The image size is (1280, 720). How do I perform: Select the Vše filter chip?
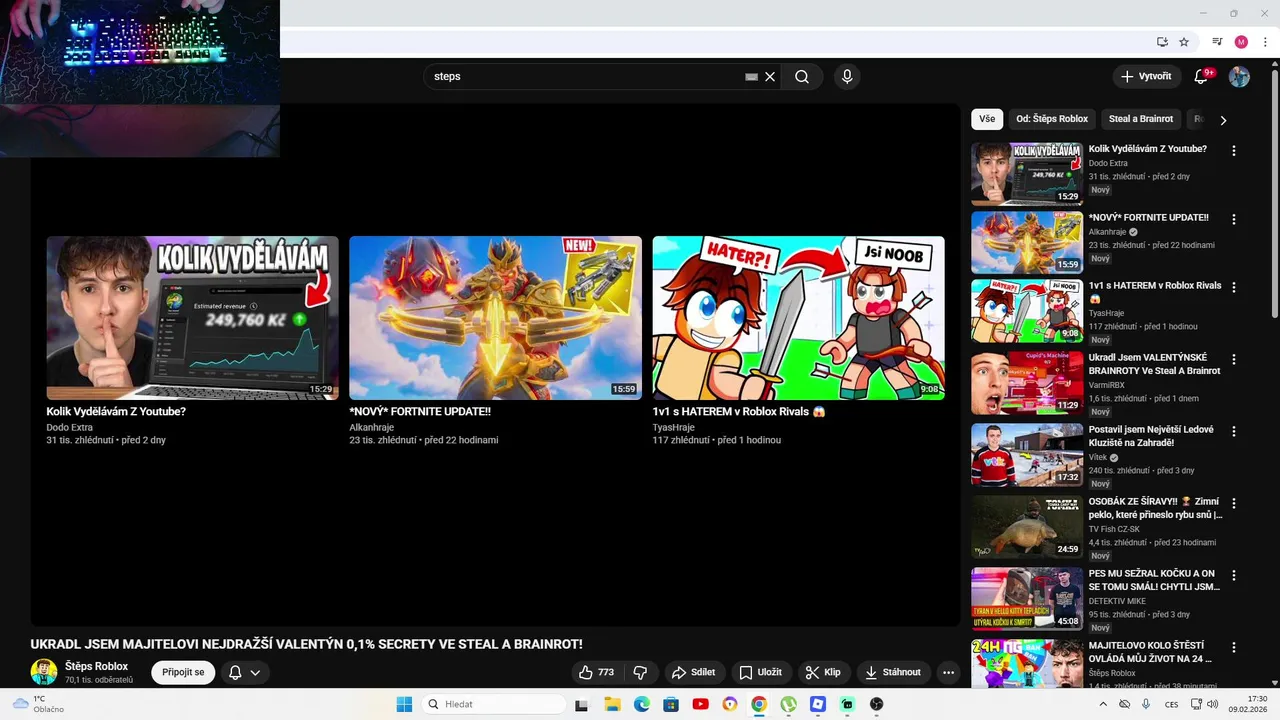pyautogui.click(x=987, y=119)
